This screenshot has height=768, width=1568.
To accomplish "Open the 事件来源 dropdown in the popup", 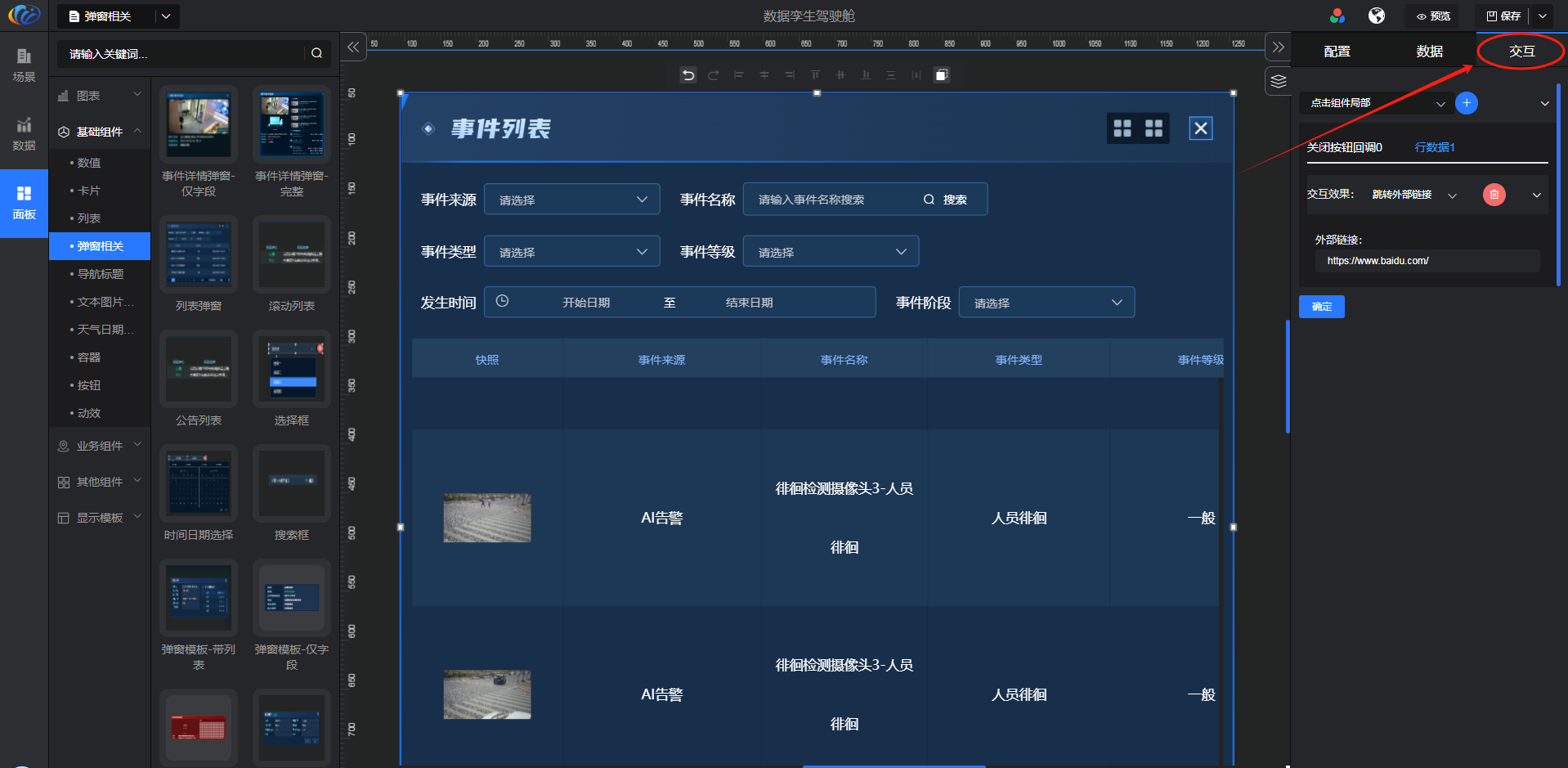I will point(571,200).
